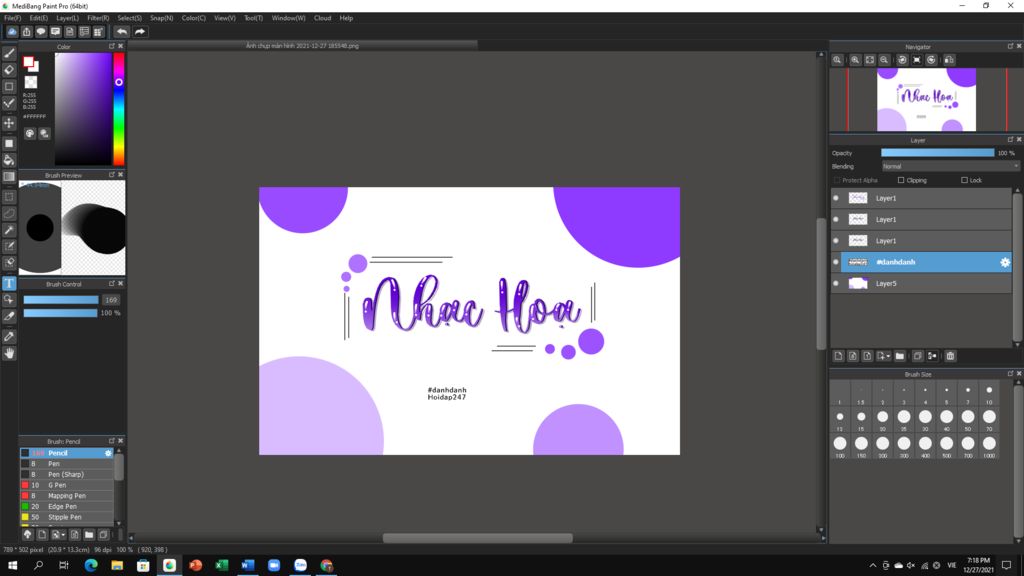Select the G Pen brush
The height and width of the screenshot is (576, 1024).
(x=67, y=485)
